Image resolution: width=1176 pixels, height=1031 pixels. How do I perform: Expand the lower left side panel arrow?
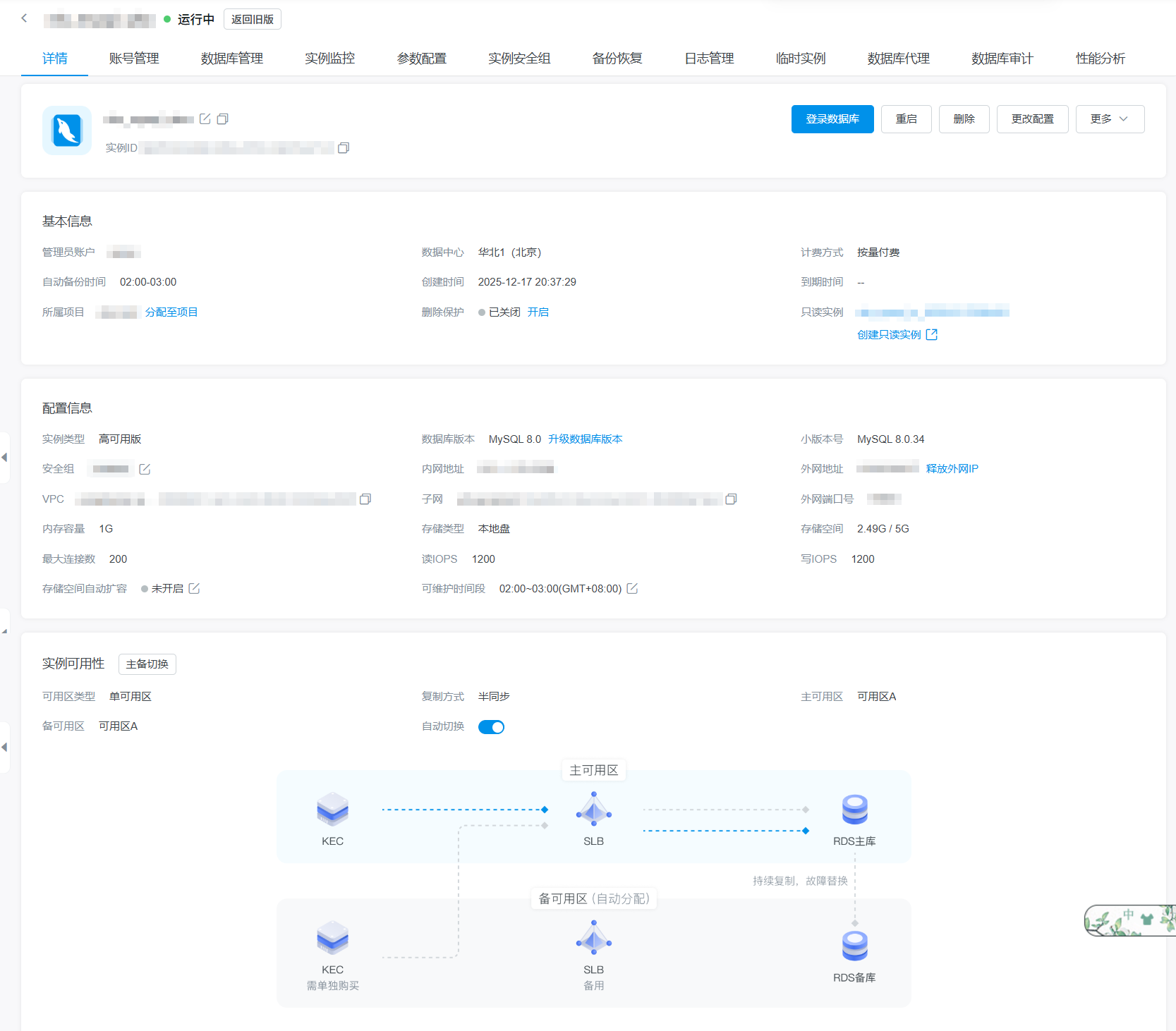pos(4,747)
